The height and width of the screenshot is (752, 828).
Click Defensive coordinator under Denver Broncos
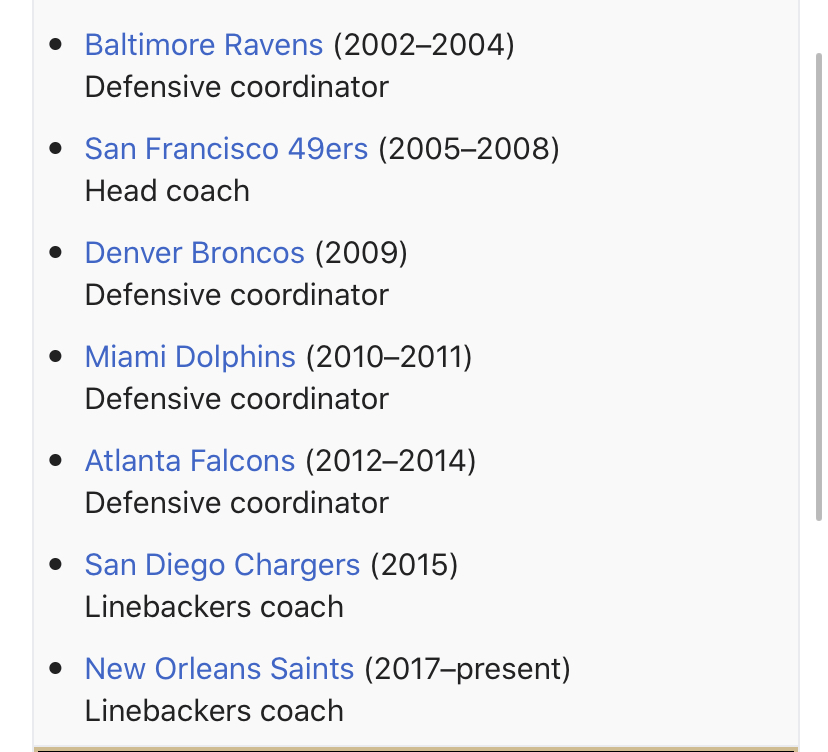[x=237, y=295]
